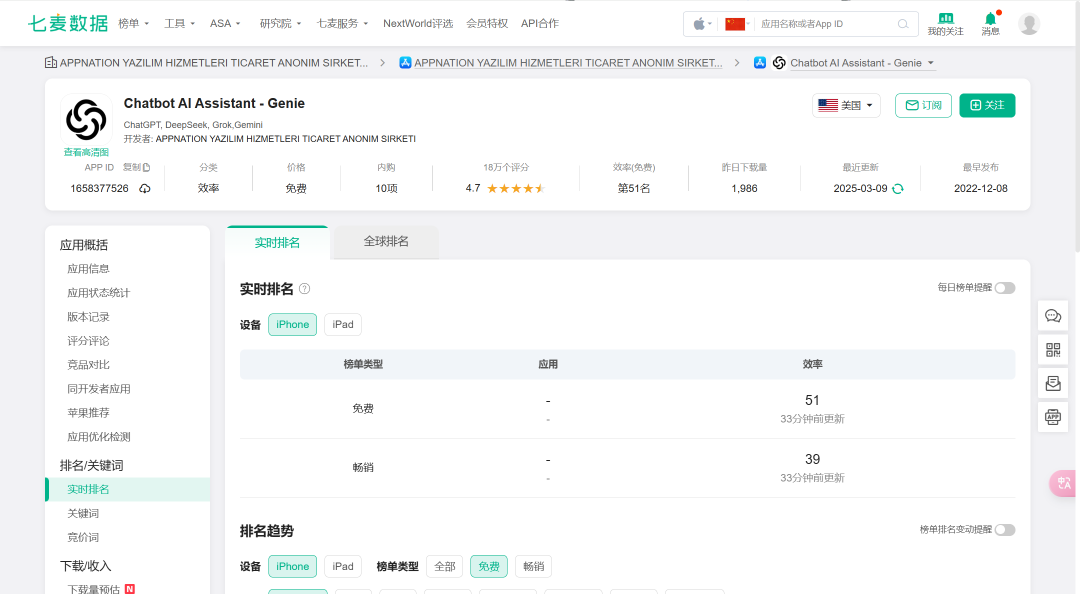This screenshot has width=1080, height=594.
Task: Click the cloud download icon beside APP ID
Action: (145, 188)
